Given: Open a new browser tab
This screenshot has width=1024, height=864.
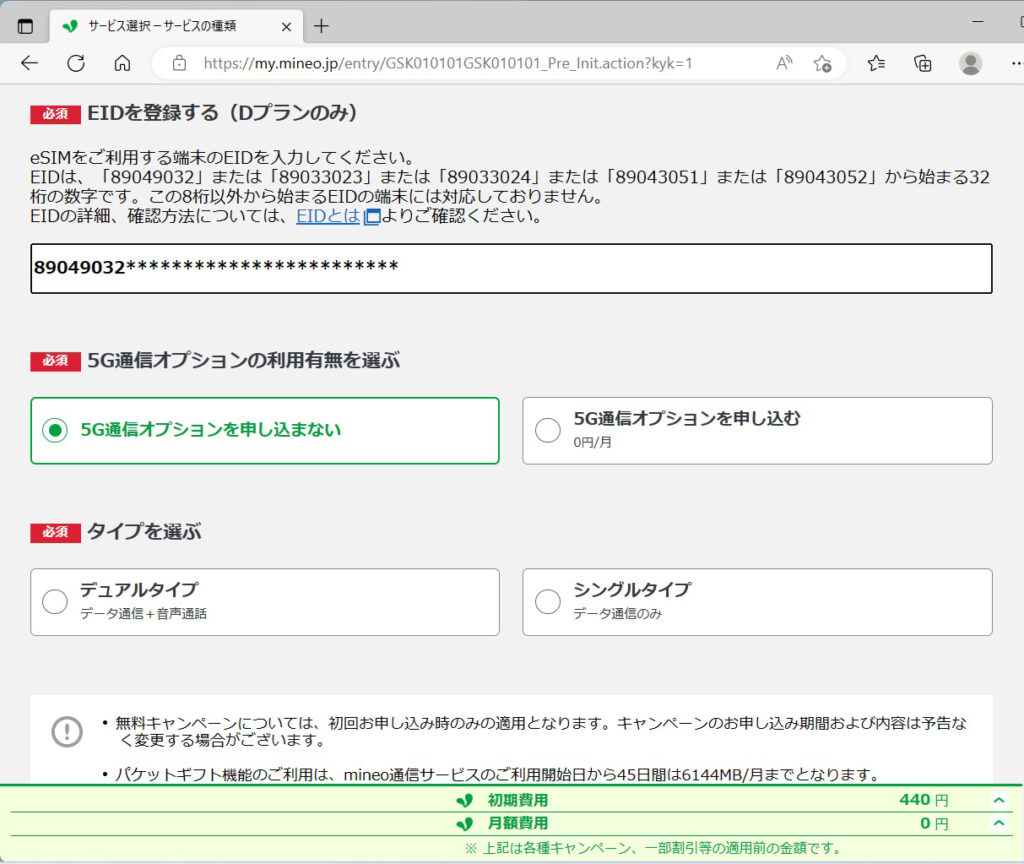Looking at the screenshot, I should pos(321,26).
